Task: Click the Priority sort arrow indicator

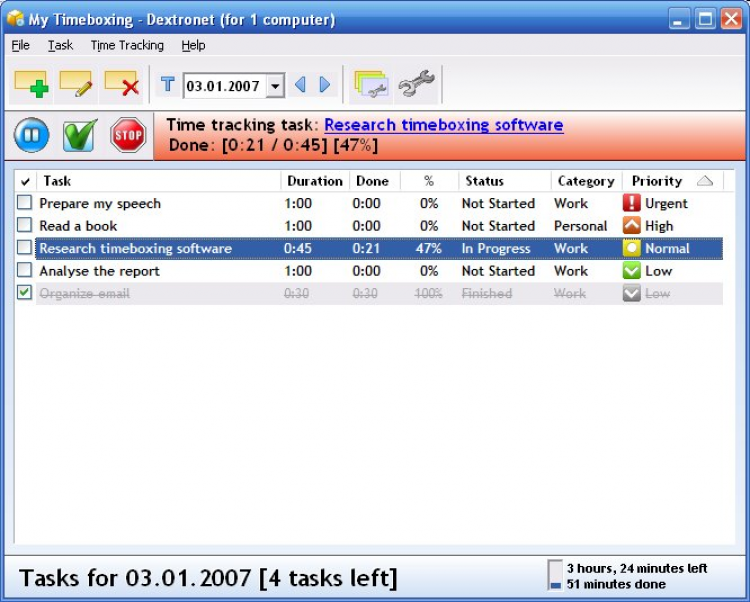Action: [x=705, y=181]
